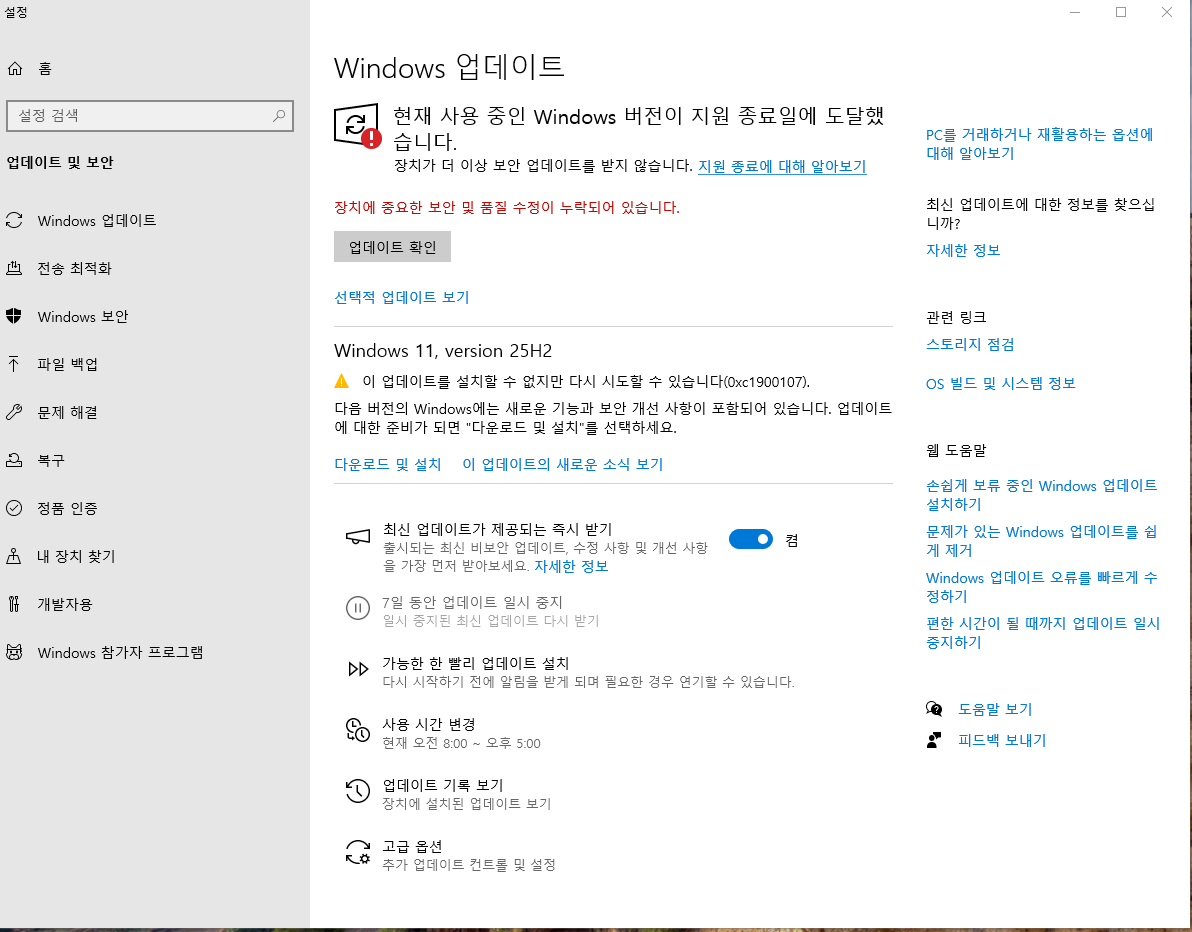Image resolution: width=1192 pixels, height=932 pixels.
Task: Turn off 최신 업데이트가 제공되는 즉시 받기 toggle
Action: click(750, 539)
